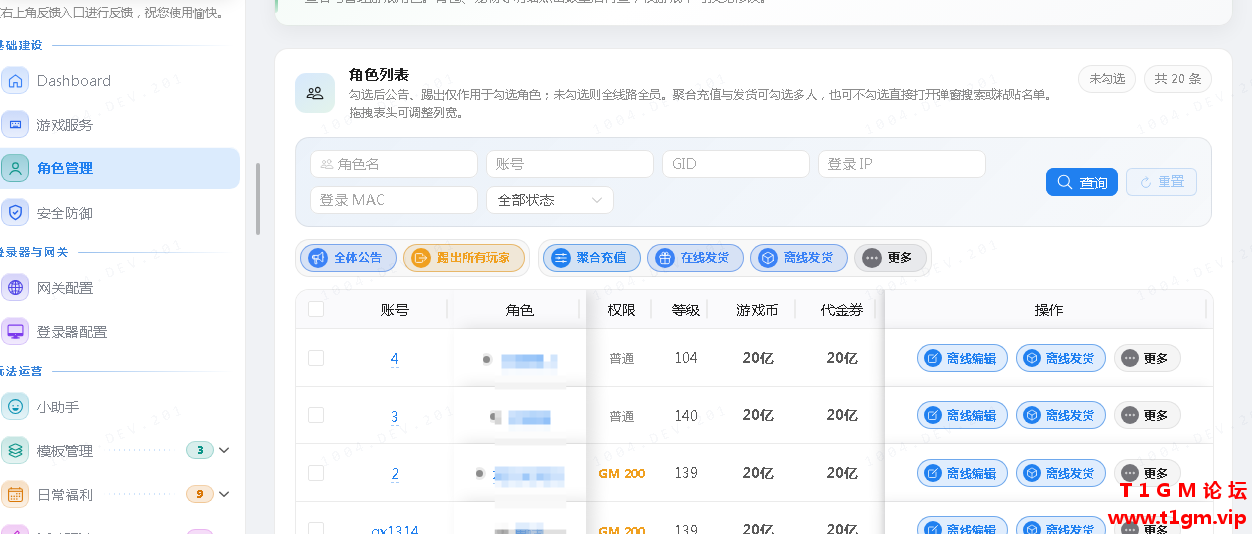Click 离线发货 in account 3 row

pyautogui.click(x=1062, y=415)
